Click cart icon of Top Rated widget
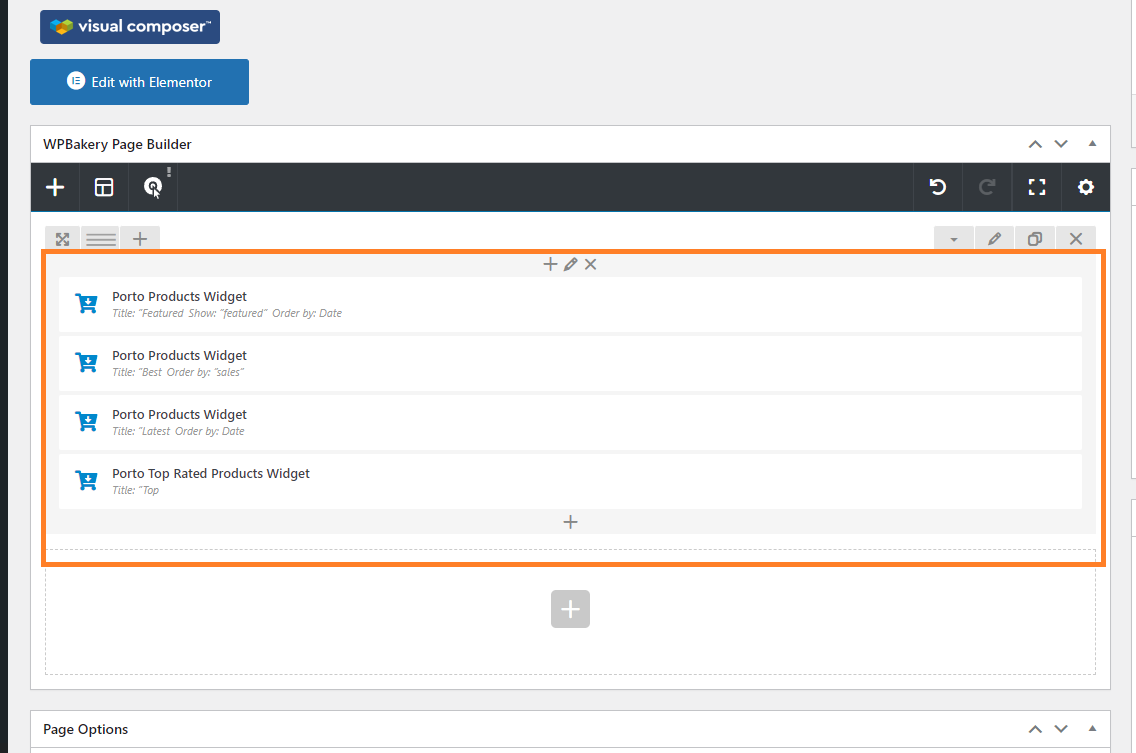Screen dimensions: 1136x753 86,480
